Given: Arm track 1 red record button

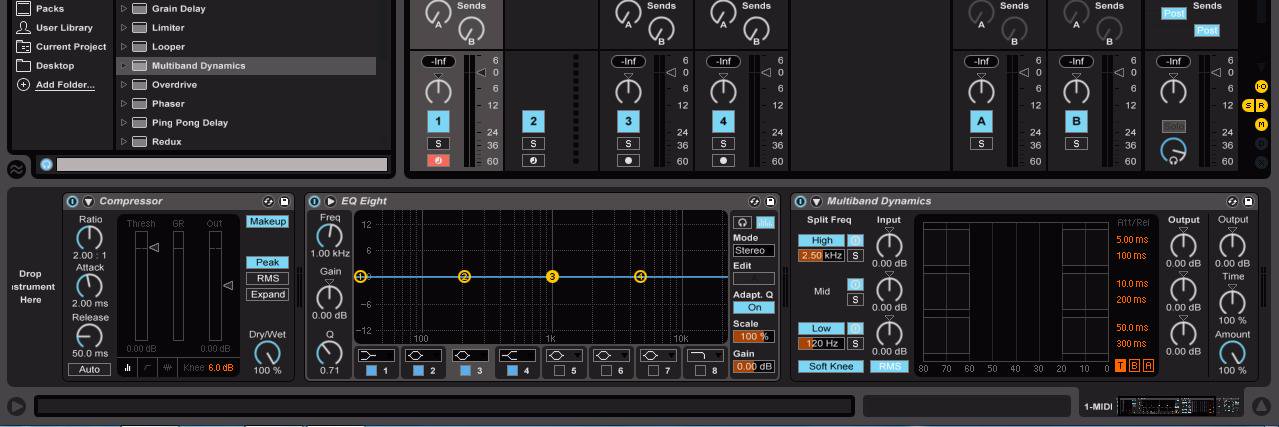Looking at the screenshot, I should (x=438, y=160).
